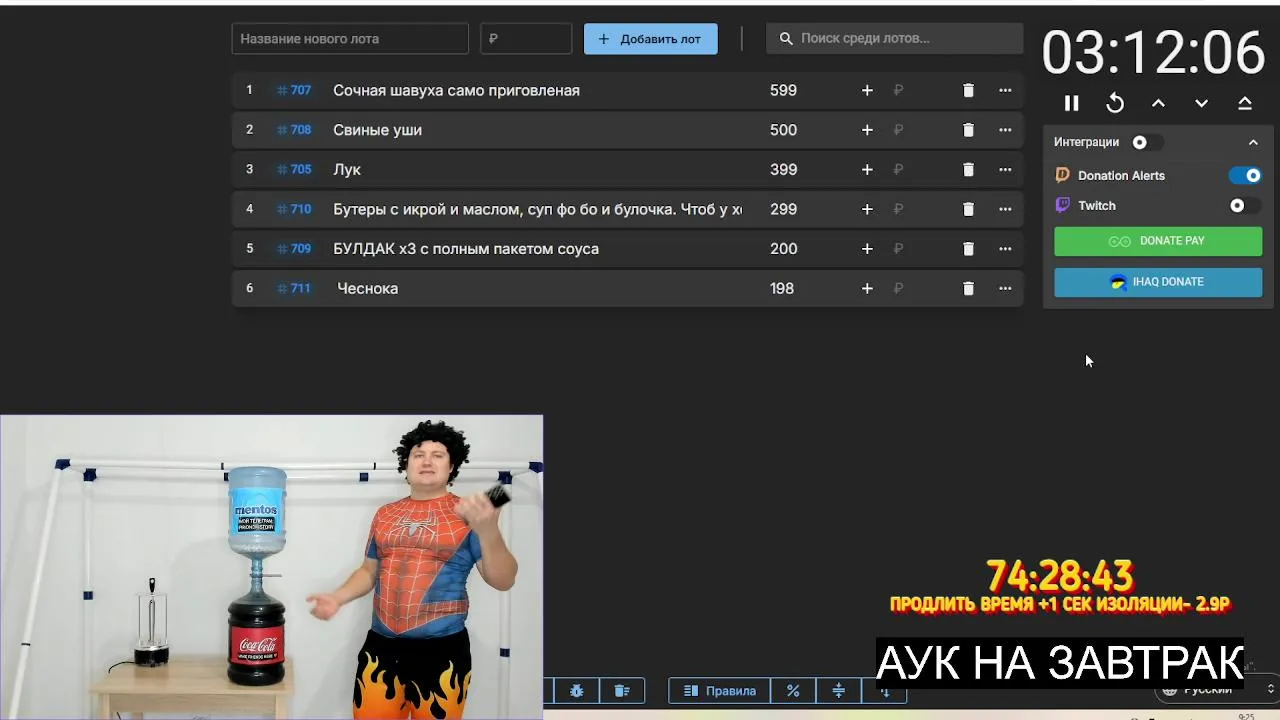Open the Правила rules button
1280x720 pixels.
(x=720, y=690)
